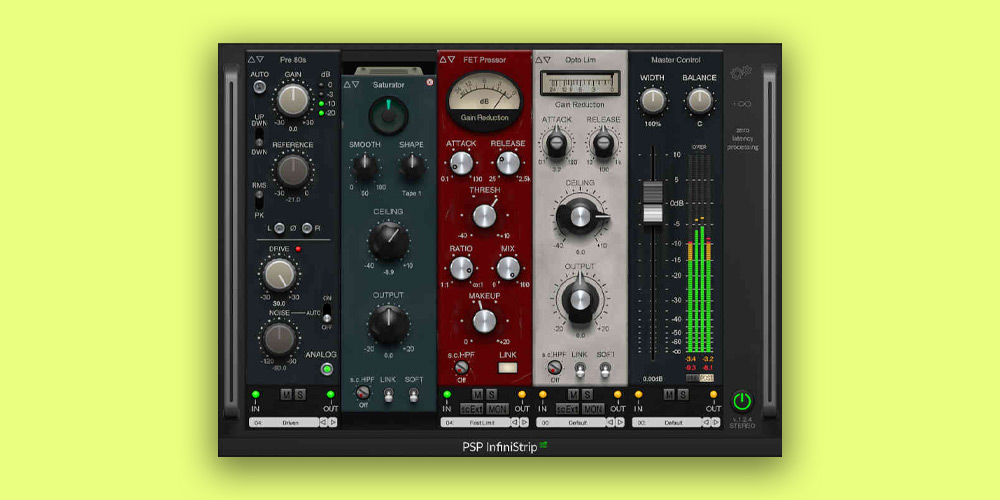
Task: Toggle the Opto Lim LINK switch
Action: [581, 369]
